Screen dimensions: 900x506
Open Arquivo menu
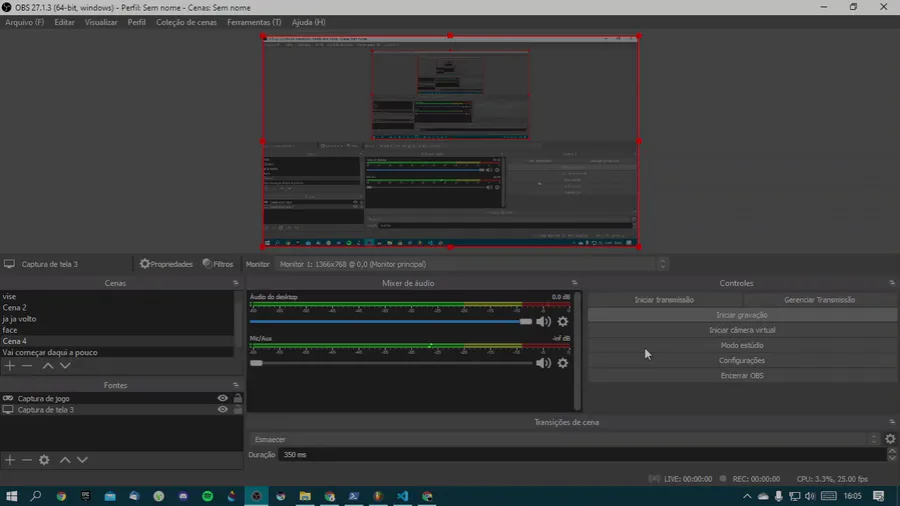coord(25,22)
